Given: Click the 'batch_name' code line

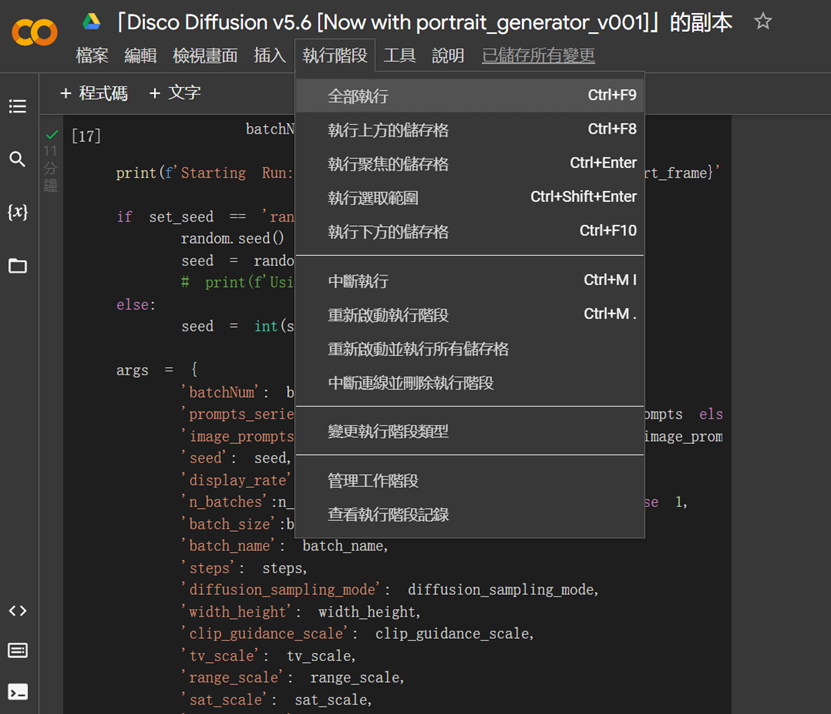Looking at the screenshot, I should 285,546.
